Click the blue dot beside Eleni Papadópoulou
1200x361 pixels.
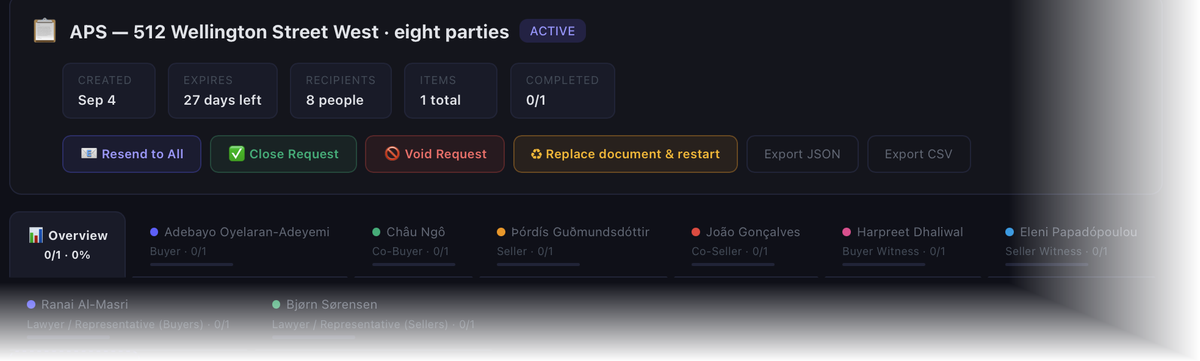click(x=1010, y=232)
